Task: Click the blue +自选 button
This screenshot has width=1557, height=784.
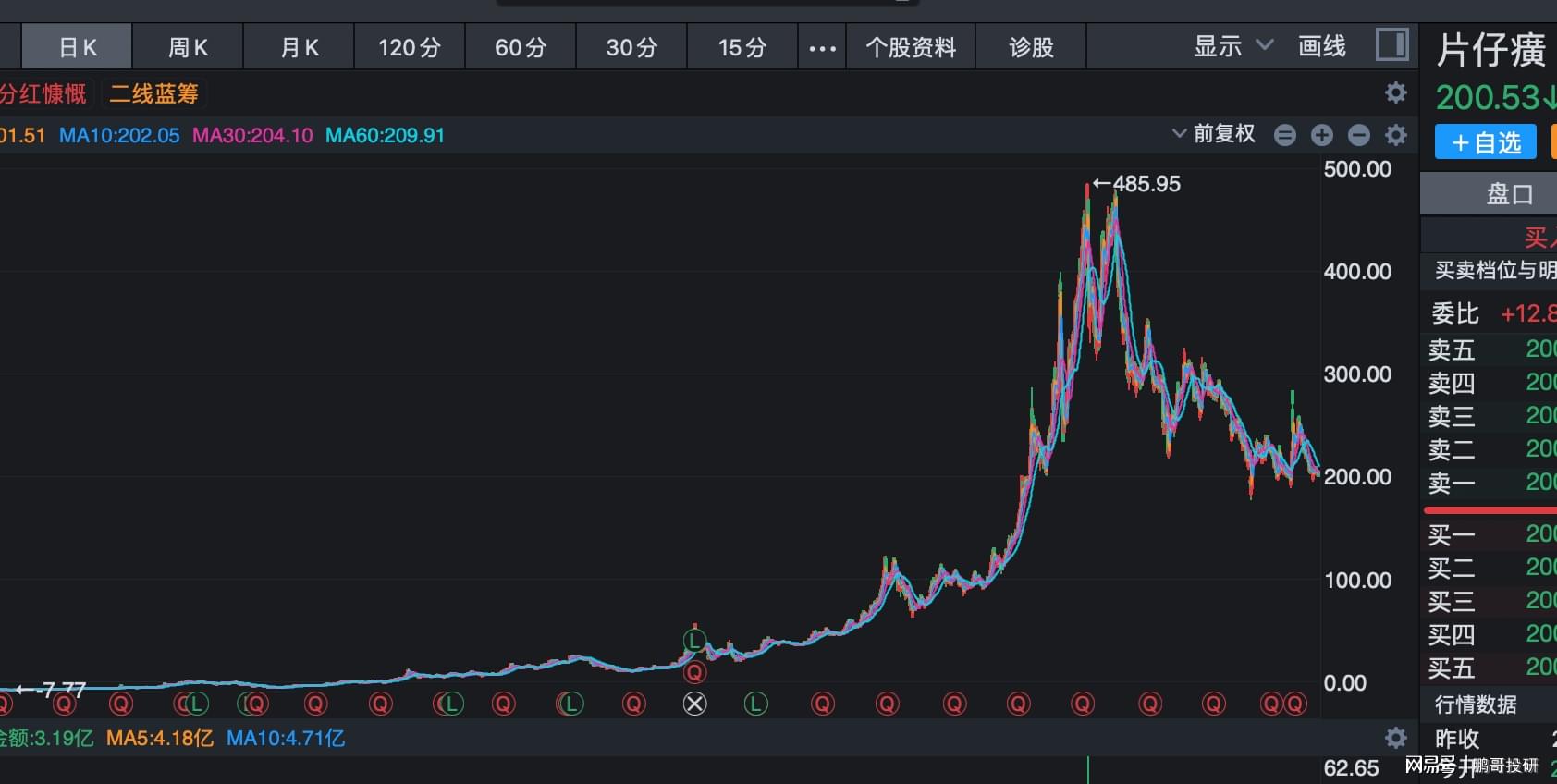Action: pos(1486,142)
